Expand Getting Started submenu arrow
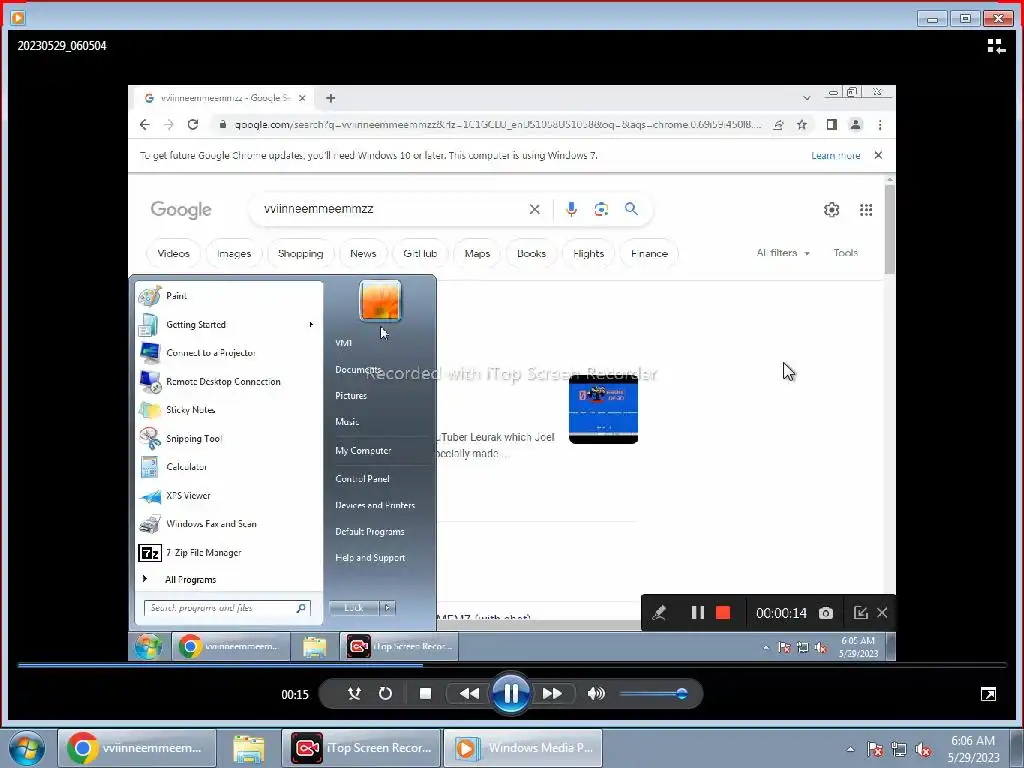 (x=311, y=325)
